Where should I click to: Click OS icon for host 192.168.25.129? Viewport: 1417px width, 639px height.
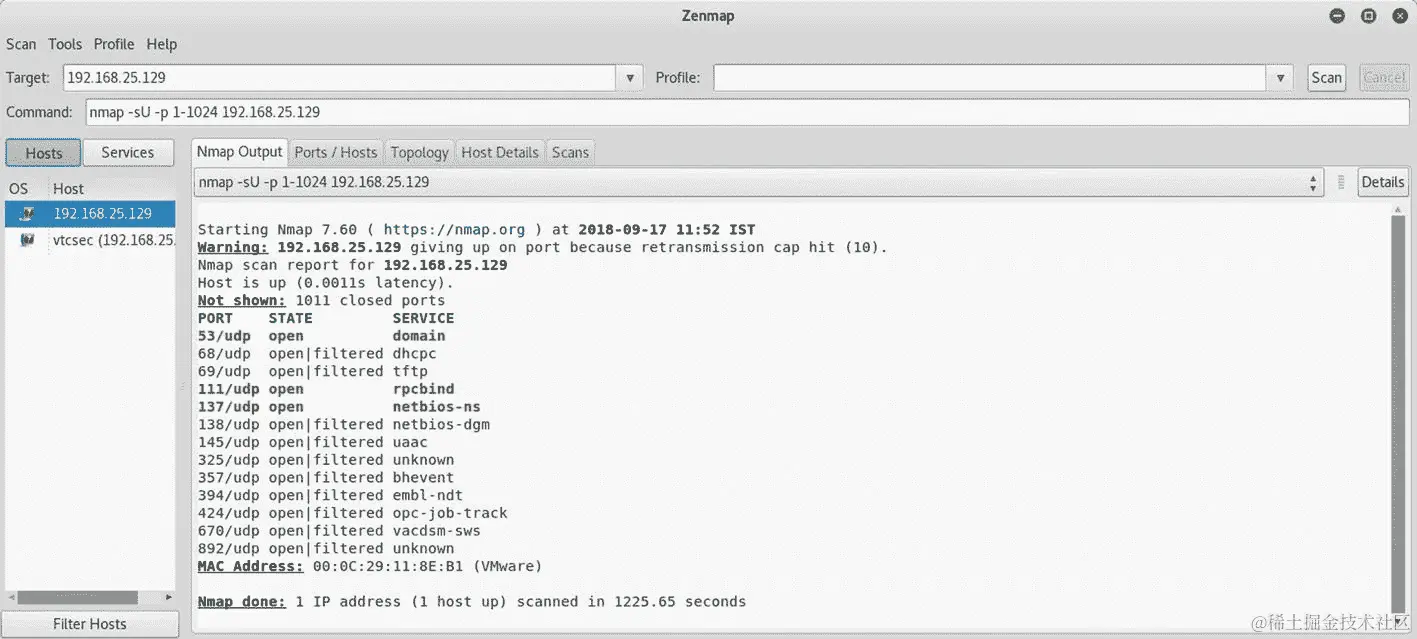[x=28, y=213]
